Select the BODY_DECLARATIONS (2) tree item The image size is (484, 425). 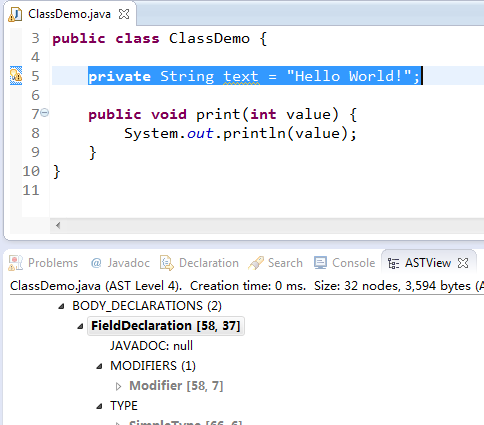point(147,306)
